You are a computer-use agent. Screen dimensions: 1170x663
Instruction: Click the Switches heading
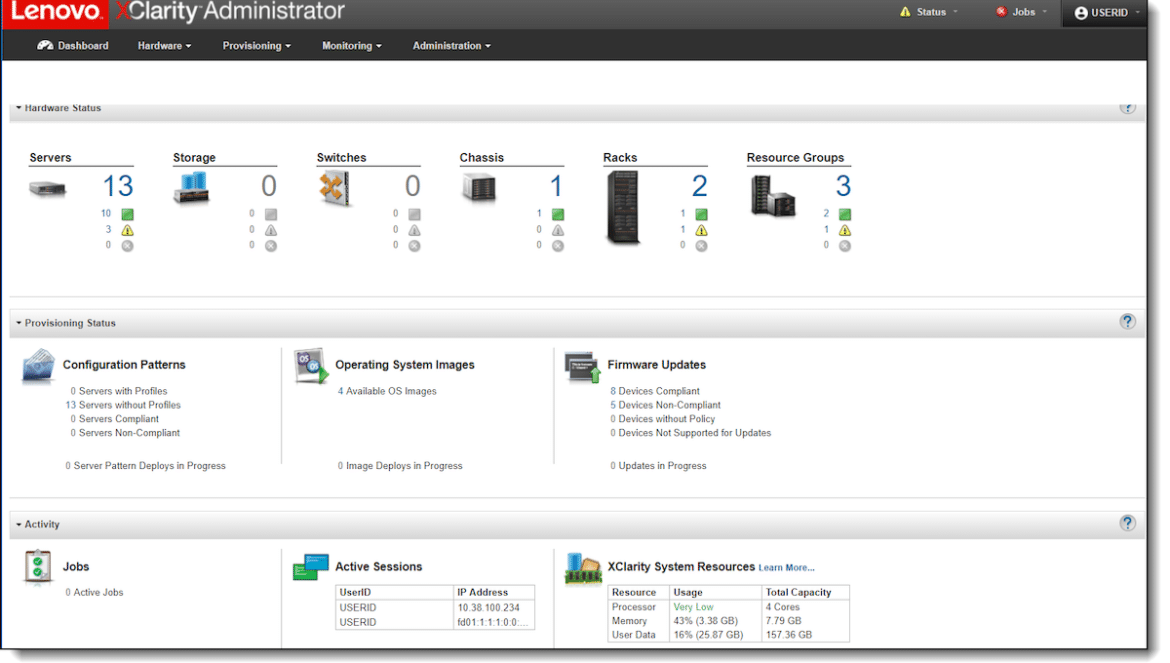[341, 157]
